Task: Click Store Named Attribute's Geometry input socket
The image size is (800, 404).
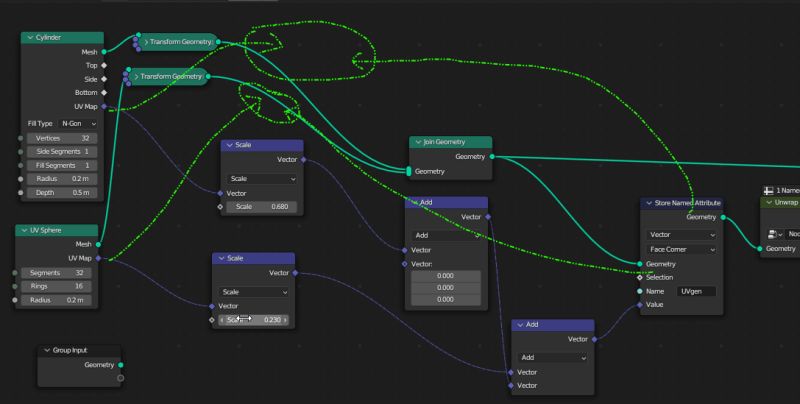Action: point(640,264)
